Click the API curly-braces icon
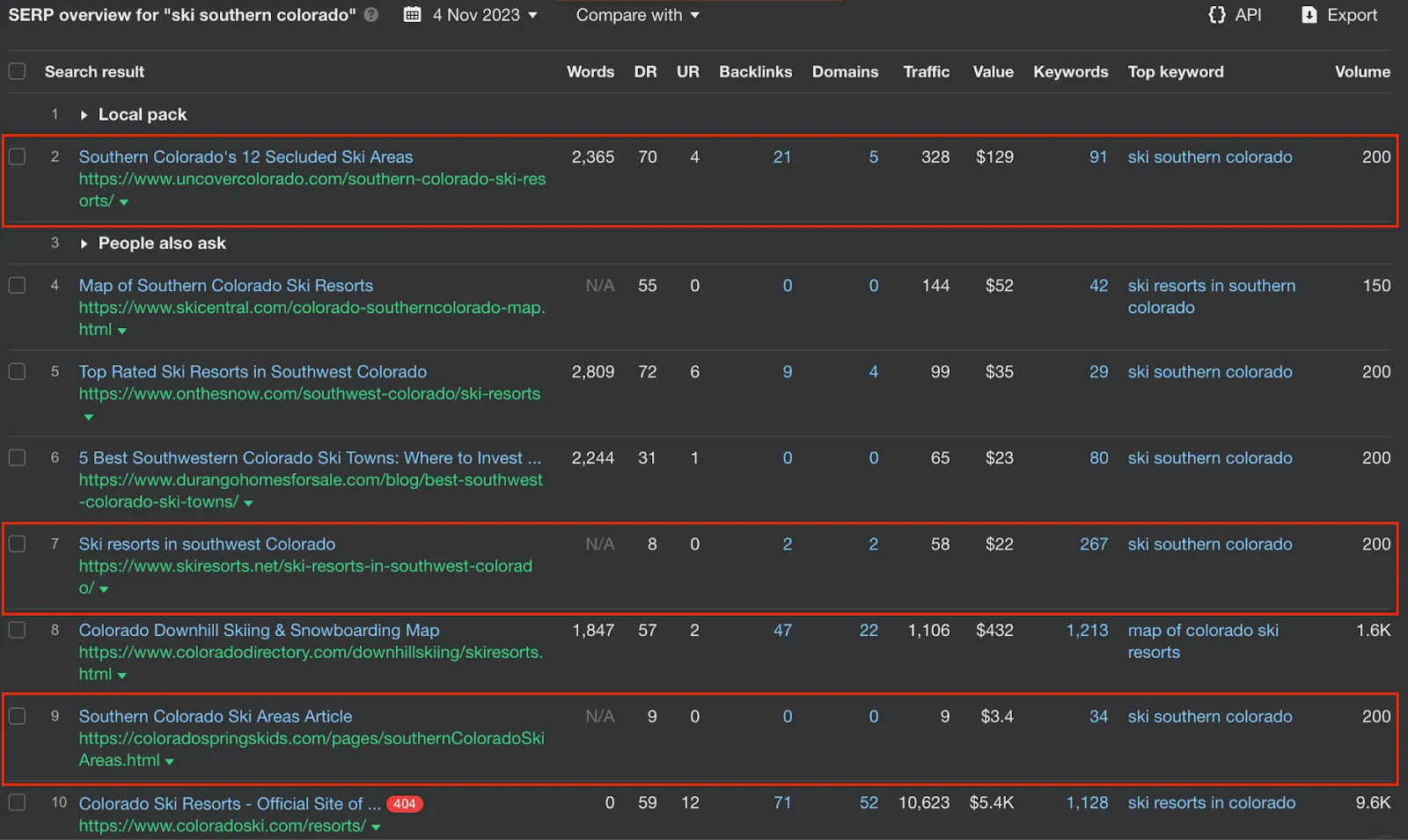This screenshot has height=840, width=1408. point(1217,15)
